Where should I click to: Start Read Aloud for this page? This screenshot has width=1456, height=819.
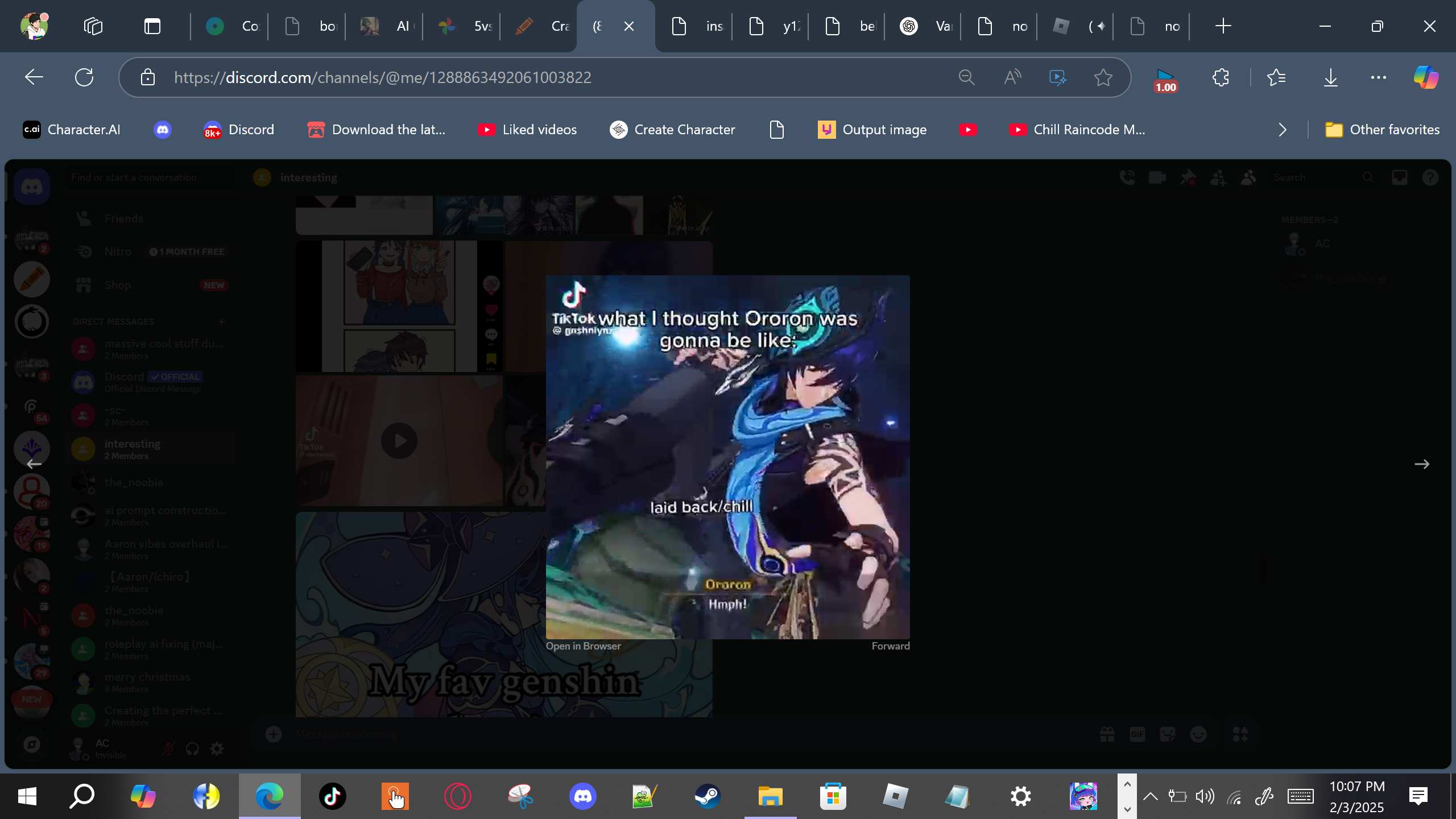[1012, 77]
